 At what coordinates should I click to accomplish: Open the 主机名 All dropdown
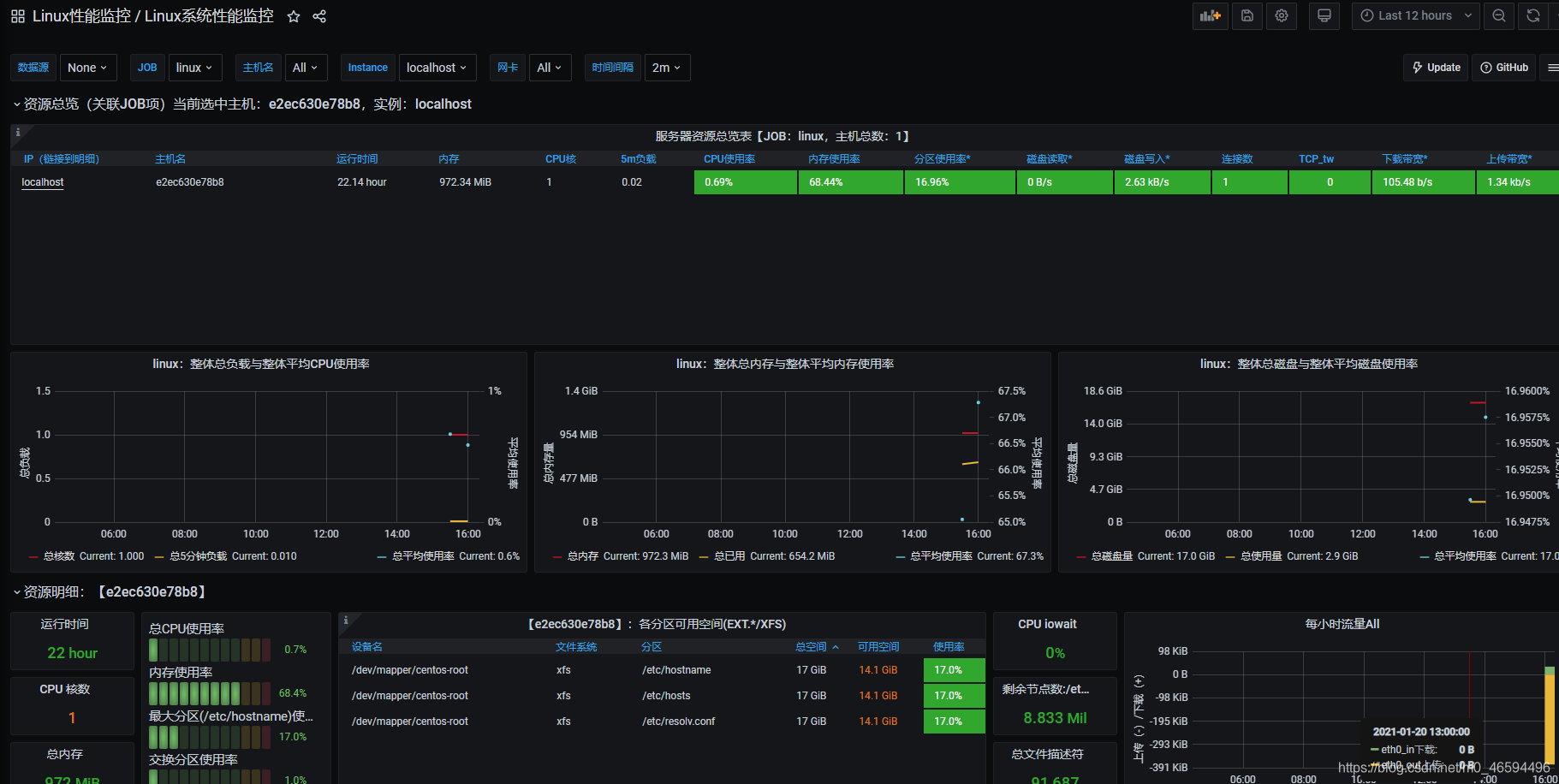(306, 68)
